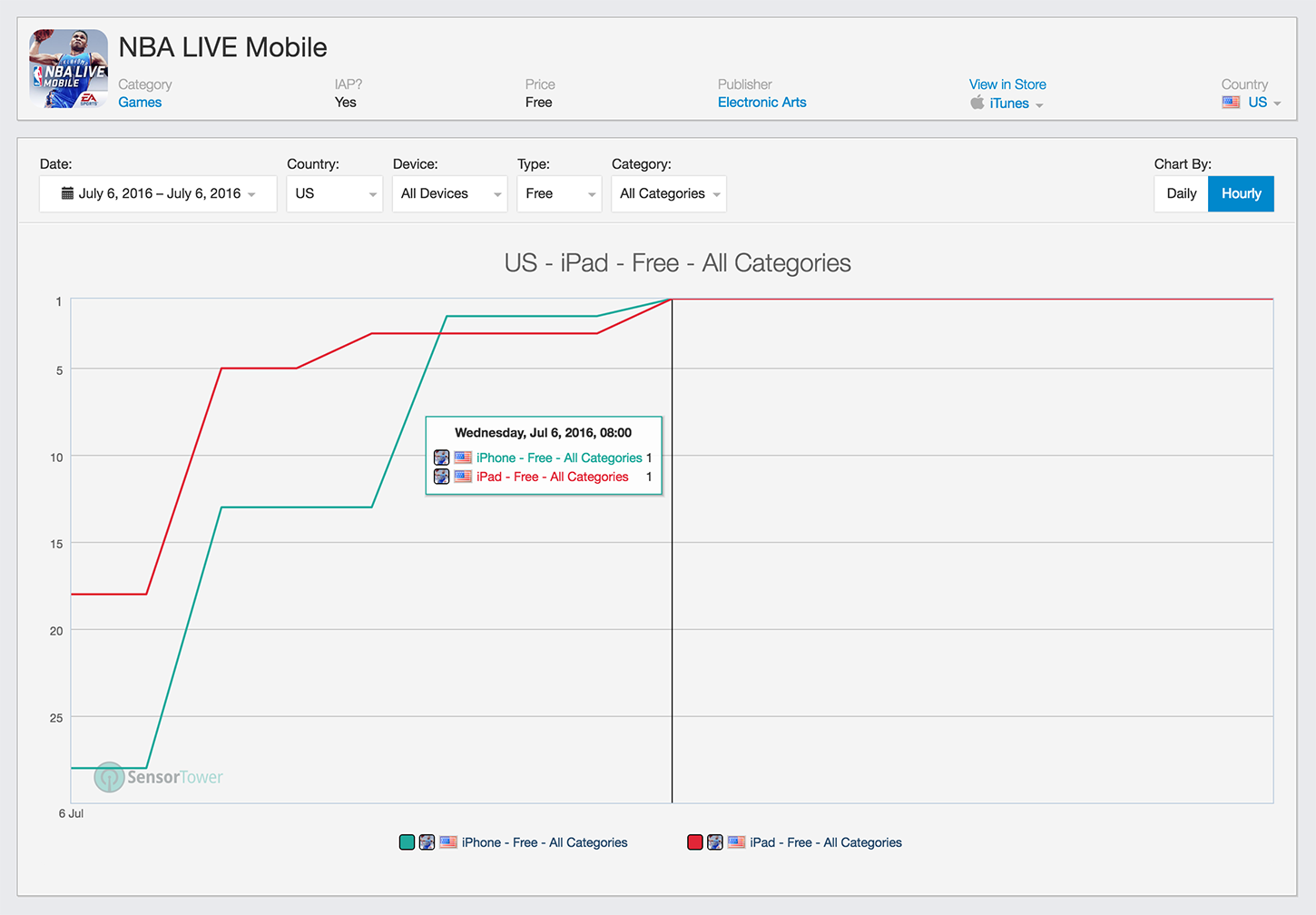Expand the All Categories dropdown
1316x915 pixels.
click(669, 193)
